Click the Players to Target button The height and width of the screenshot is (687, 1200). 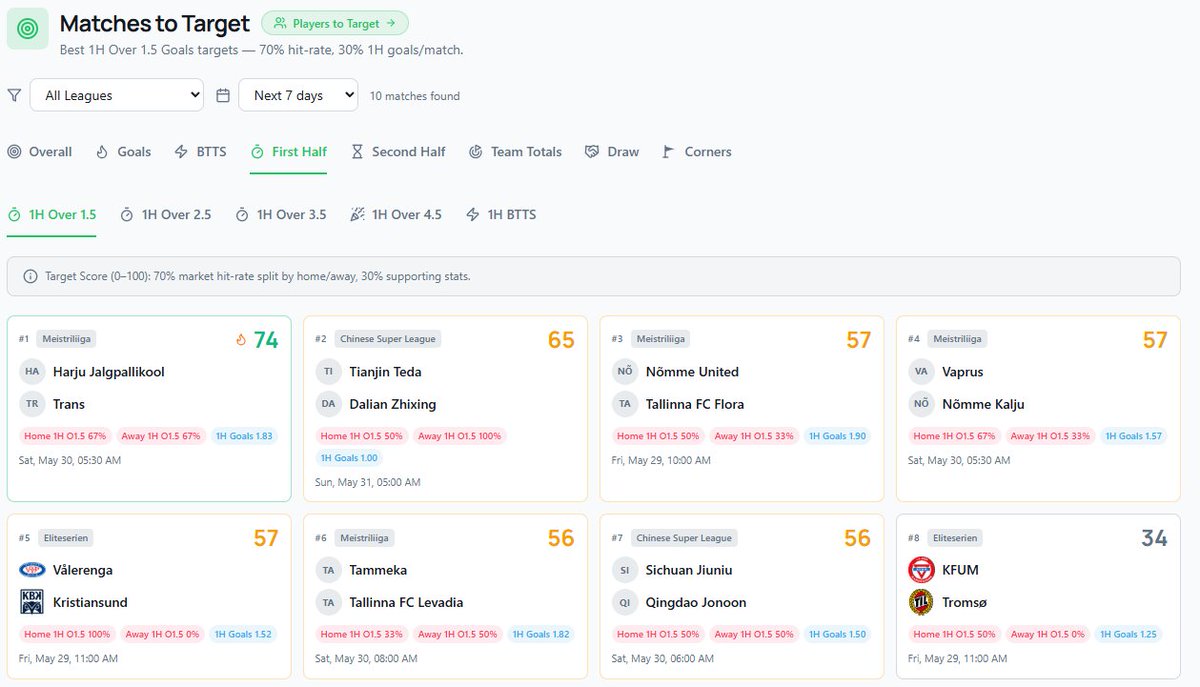pos(335,23)
